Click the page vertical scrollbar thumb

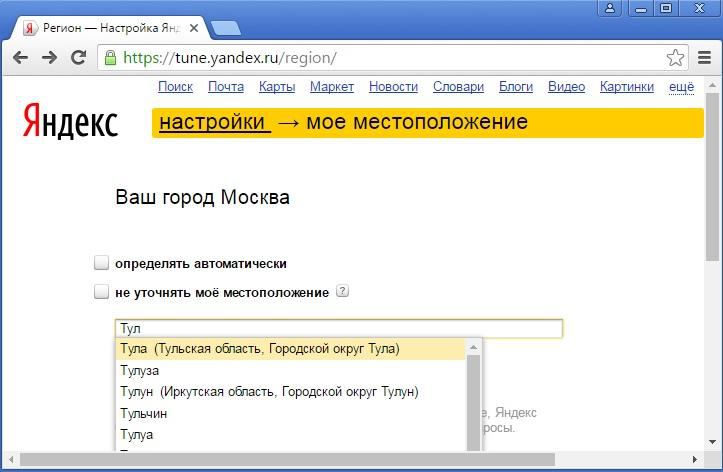point(712,177)
